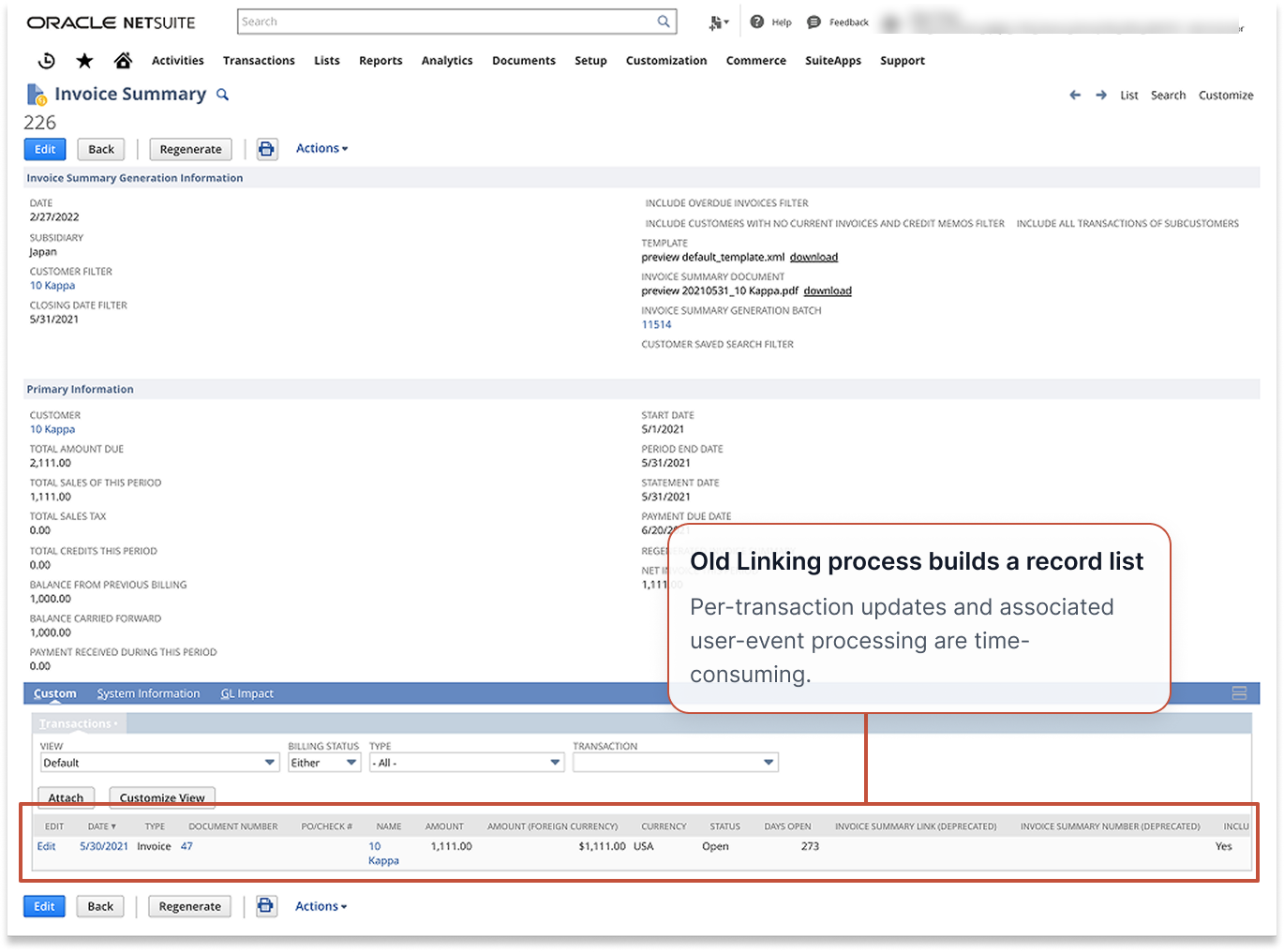This screenshot has height=952, width=1284.
Task: Open the Reports menu
Action: tap(381, 61)
